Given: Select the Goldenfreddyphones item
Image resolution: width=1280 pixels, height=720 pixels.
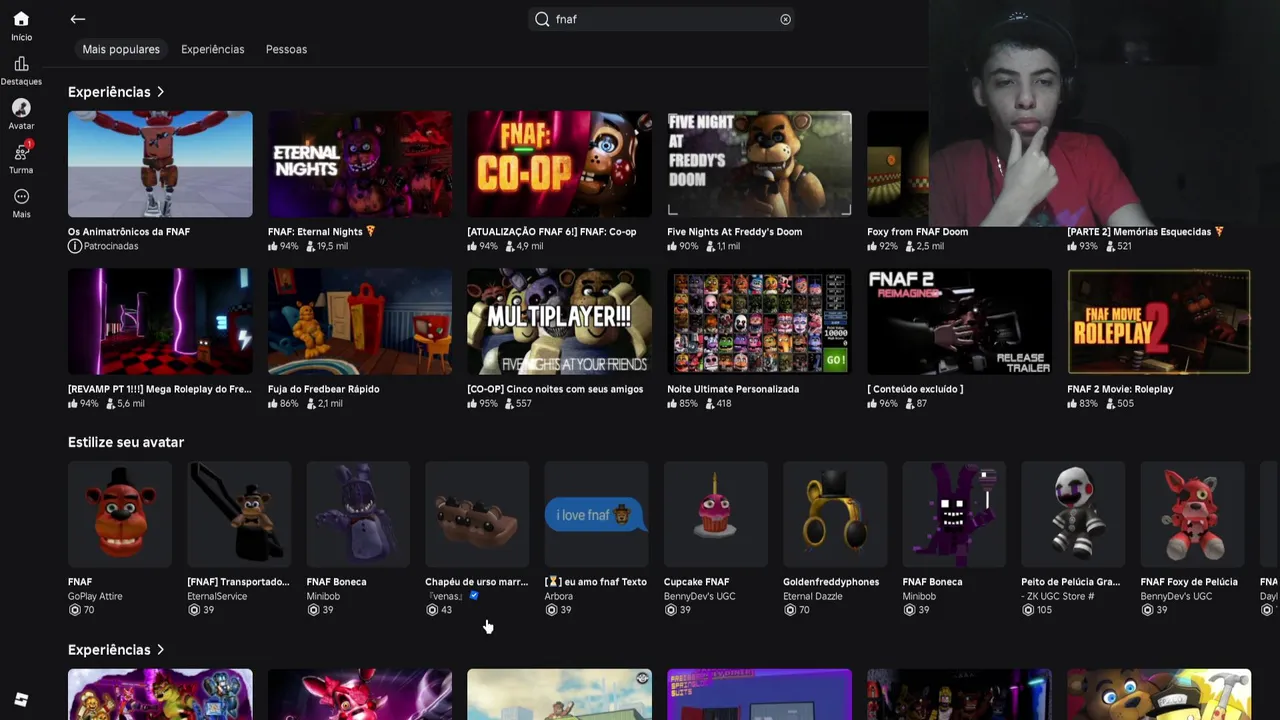Looking at the screenshot, I should [835, 514].
